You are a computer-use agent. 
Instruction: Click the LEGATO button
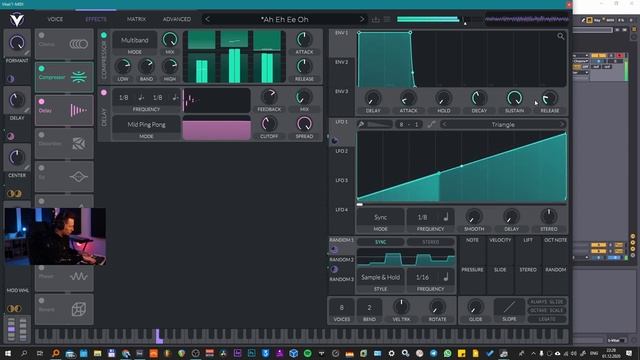point(547,319)
